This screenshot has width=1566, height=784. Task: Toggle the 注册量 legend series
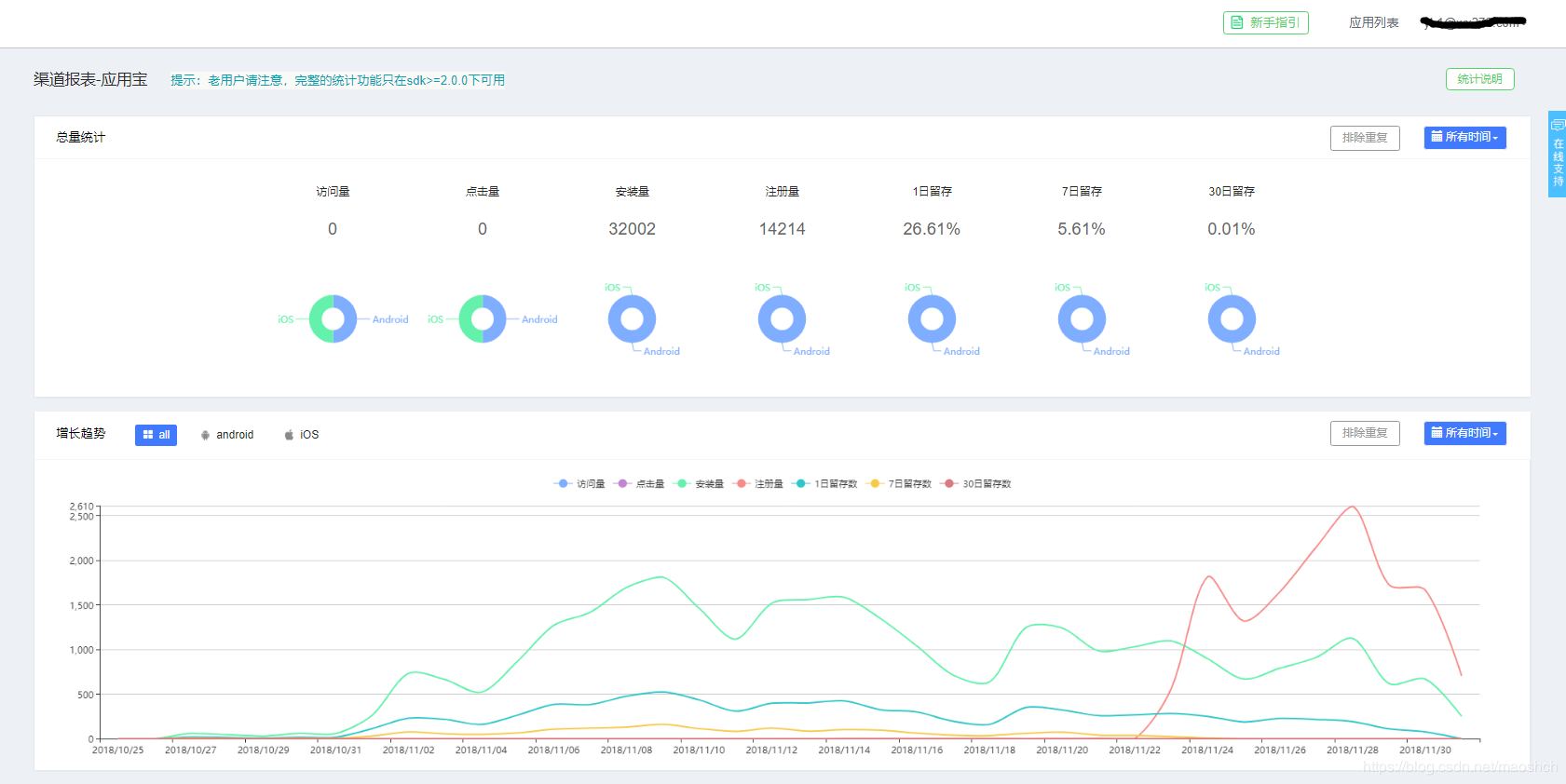click(x=758, y=483)
